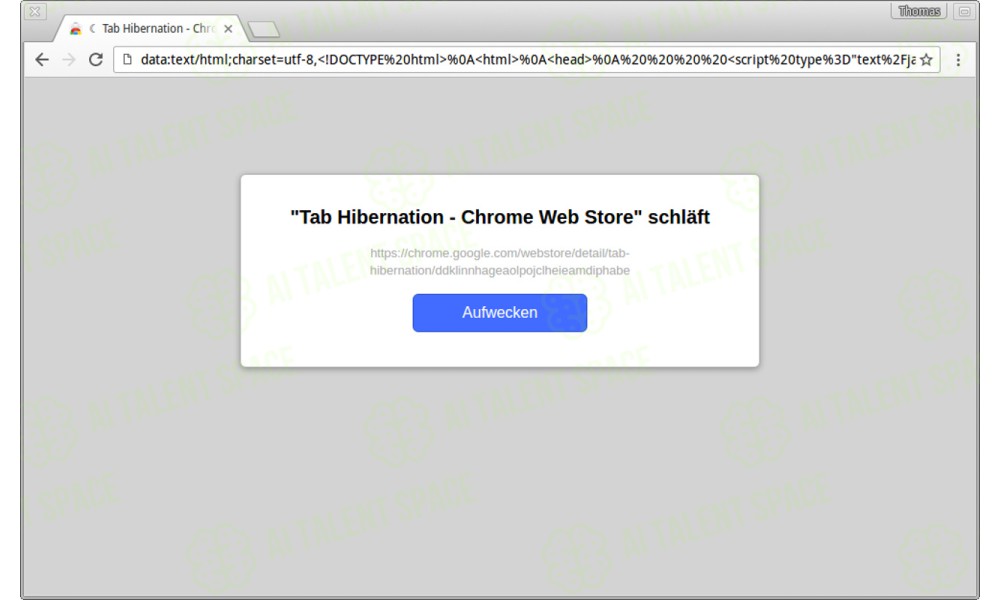Open the Thomas profile button

click(918, 11)
